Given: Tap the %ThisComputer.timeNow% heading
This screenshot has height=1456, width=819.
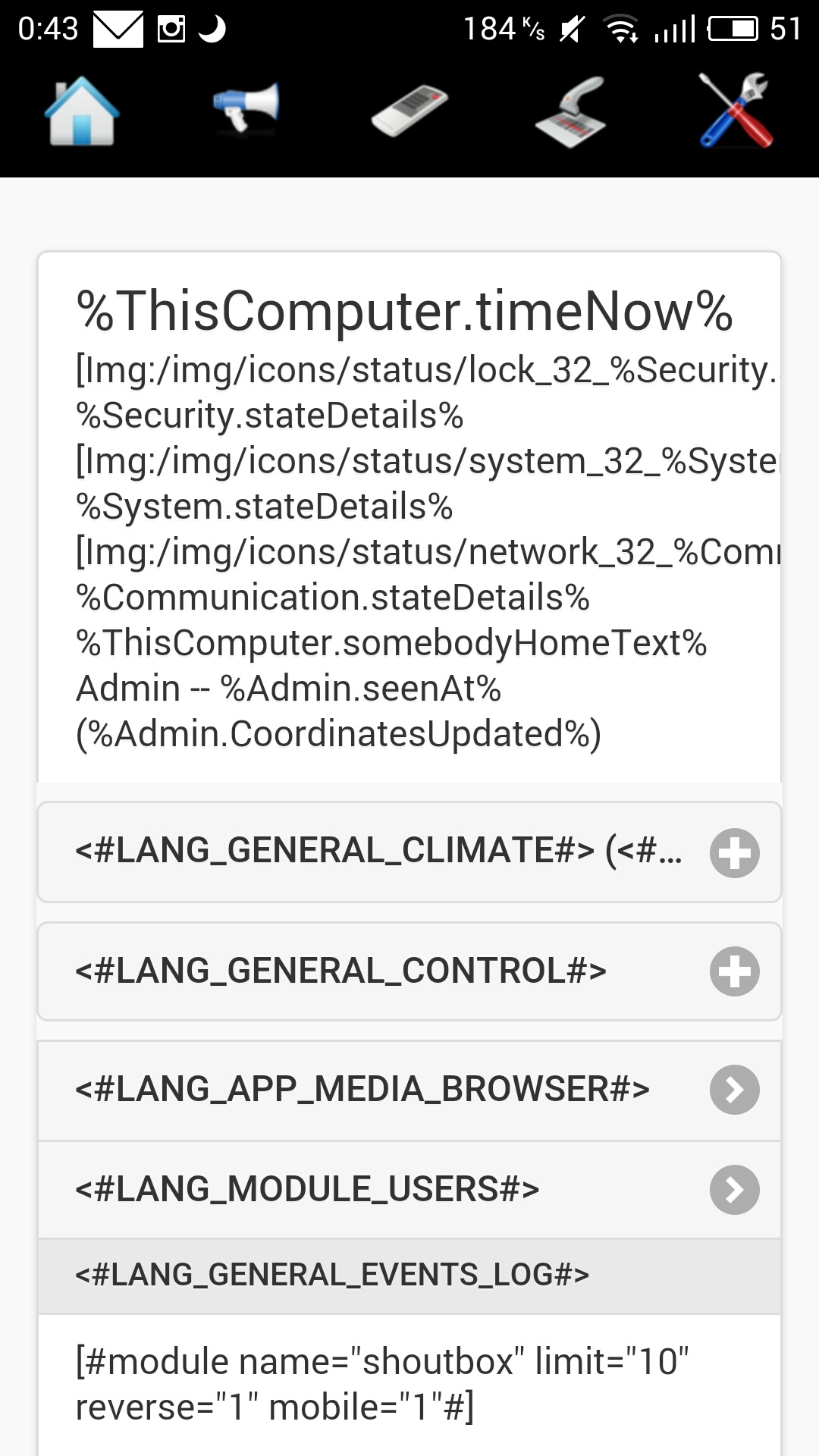Looking at the screenshot, I should [x=404, y=311].
